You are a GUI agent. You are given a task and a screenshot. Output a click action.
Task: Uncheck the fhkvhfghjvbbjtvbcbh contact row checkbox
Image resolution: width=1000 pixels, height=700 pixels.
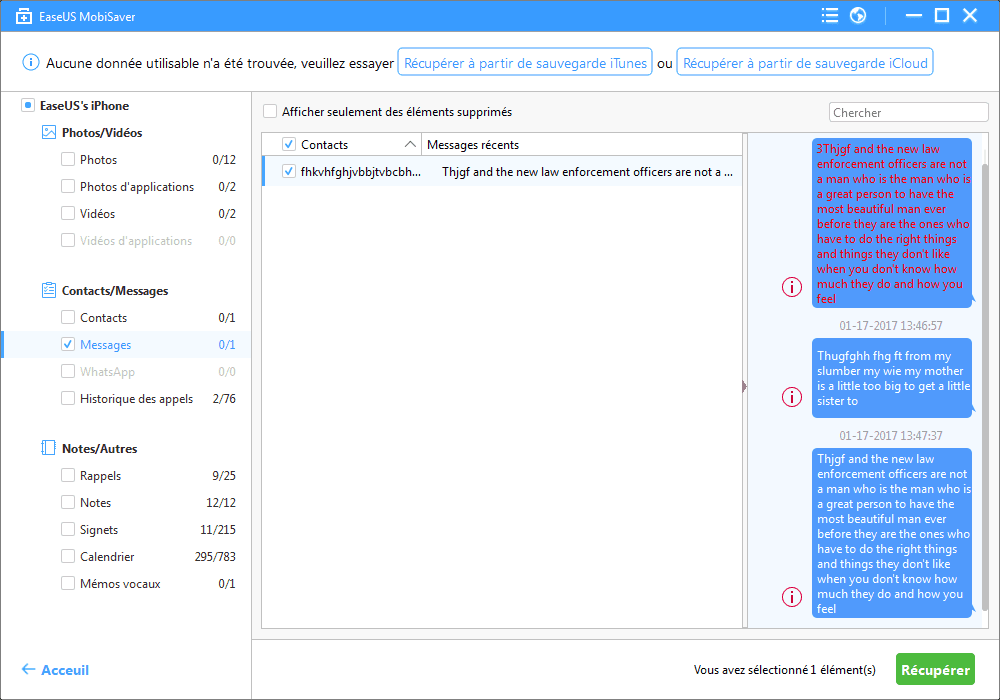(289, 171)
